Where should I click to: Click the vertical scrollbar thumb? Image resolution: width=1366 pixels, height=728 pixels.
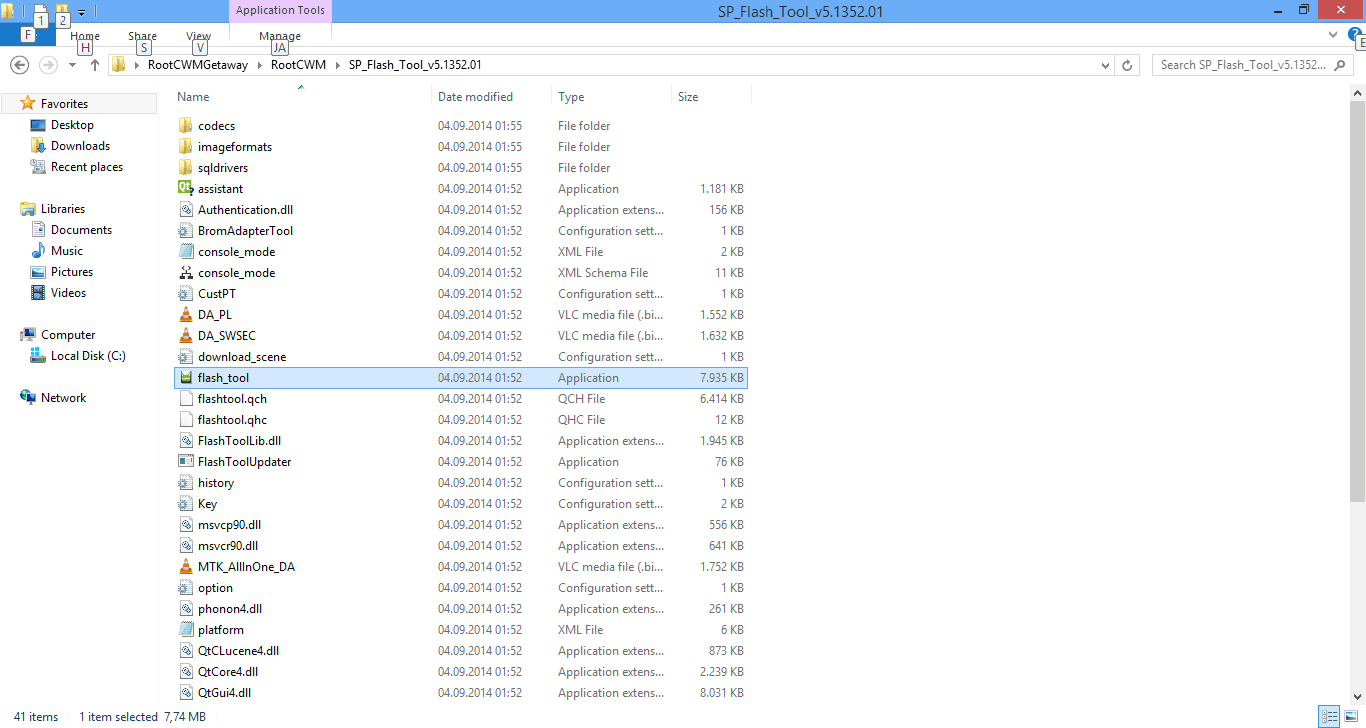click(x=1358, y=300)
